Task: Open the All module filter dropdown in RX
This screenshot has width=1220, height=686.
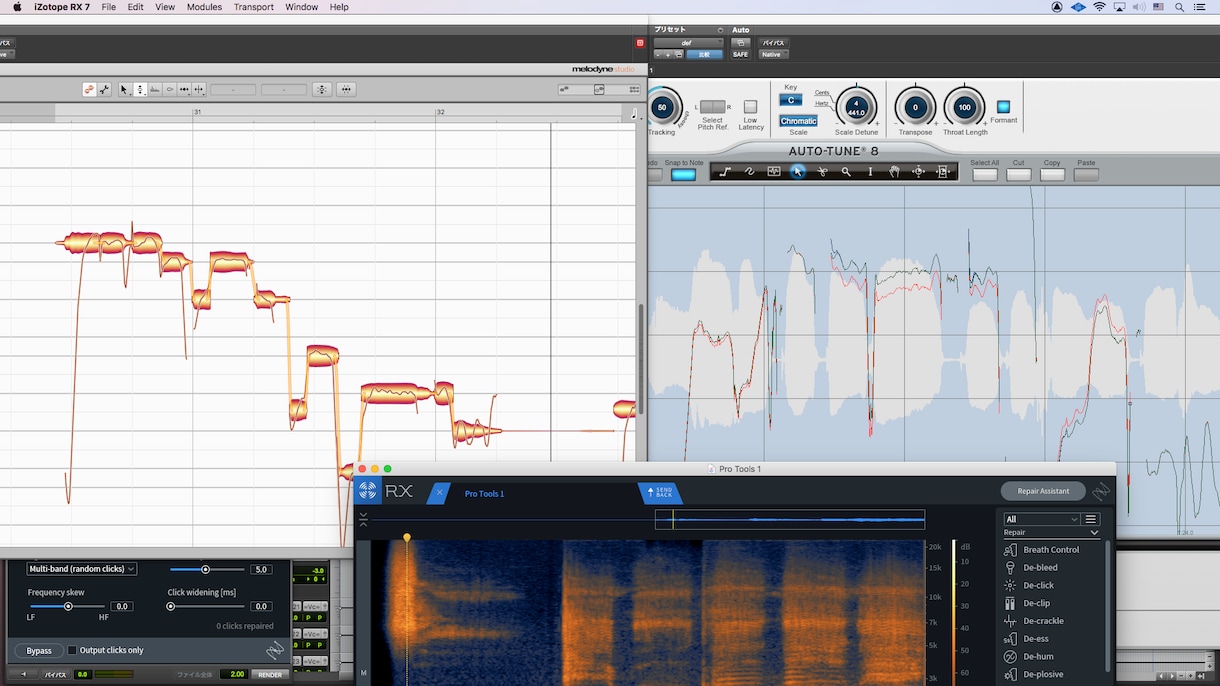Action: pos(1042,519)
